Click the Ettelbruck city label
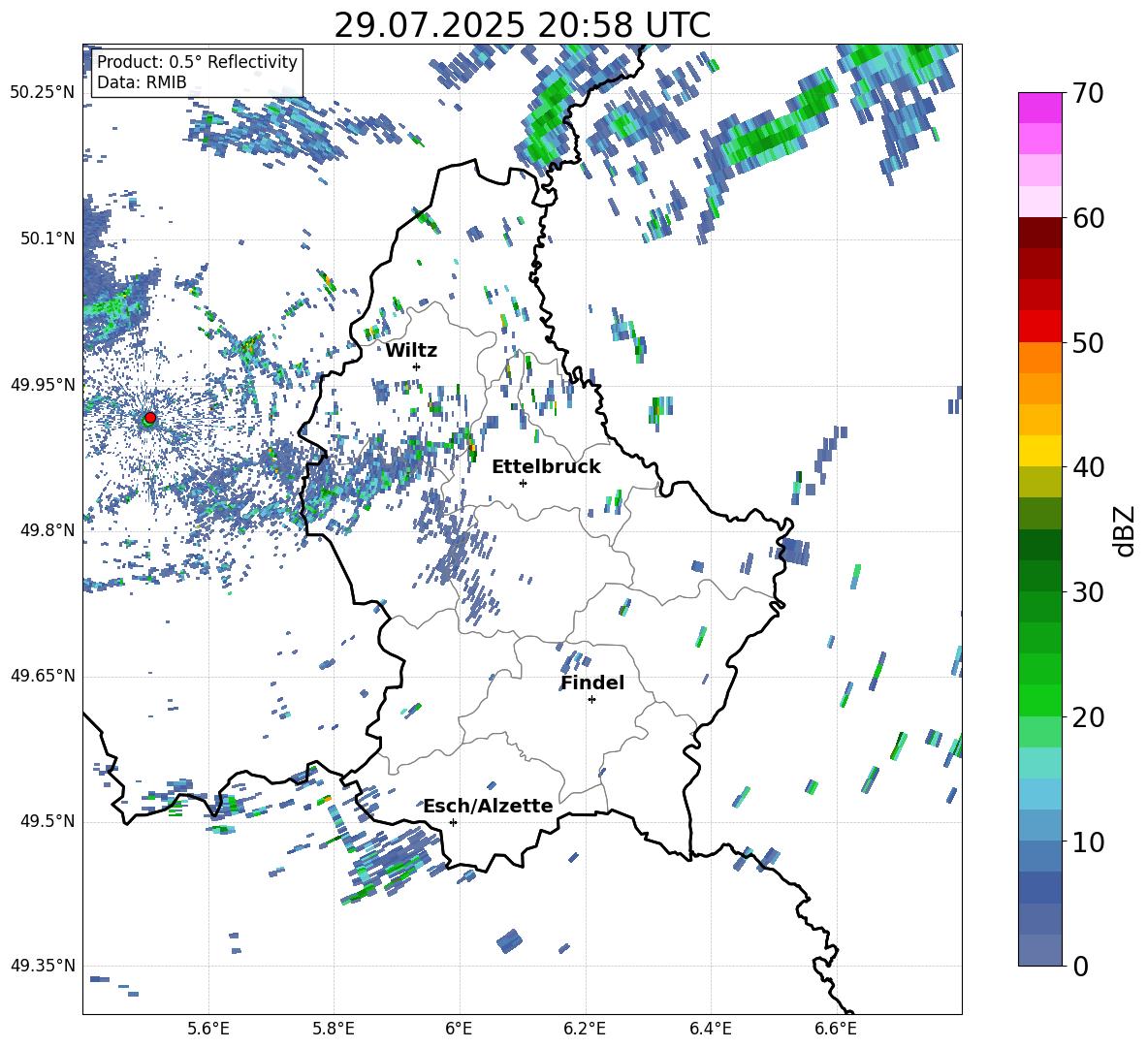Viewport: 1148px width, 1048px height. point(546,467)
